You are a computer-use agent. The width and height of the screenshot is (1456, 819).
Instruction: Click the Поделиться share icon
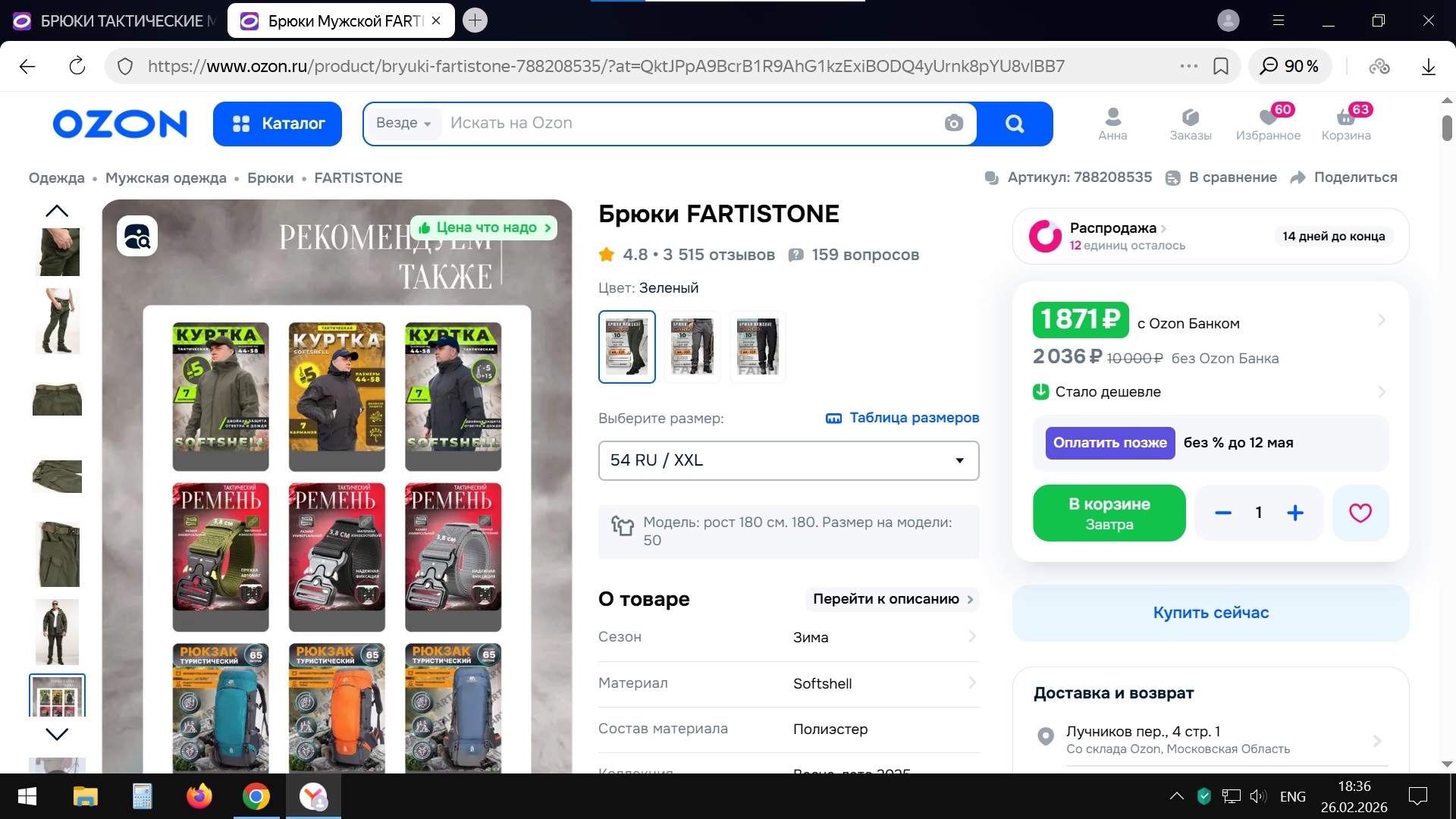click(x=1298, y=177)
